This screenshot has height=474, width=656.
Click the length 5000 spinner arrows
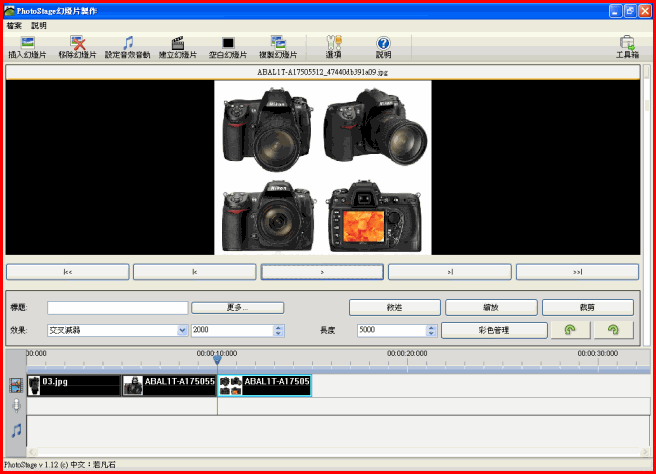coord(431,330)
